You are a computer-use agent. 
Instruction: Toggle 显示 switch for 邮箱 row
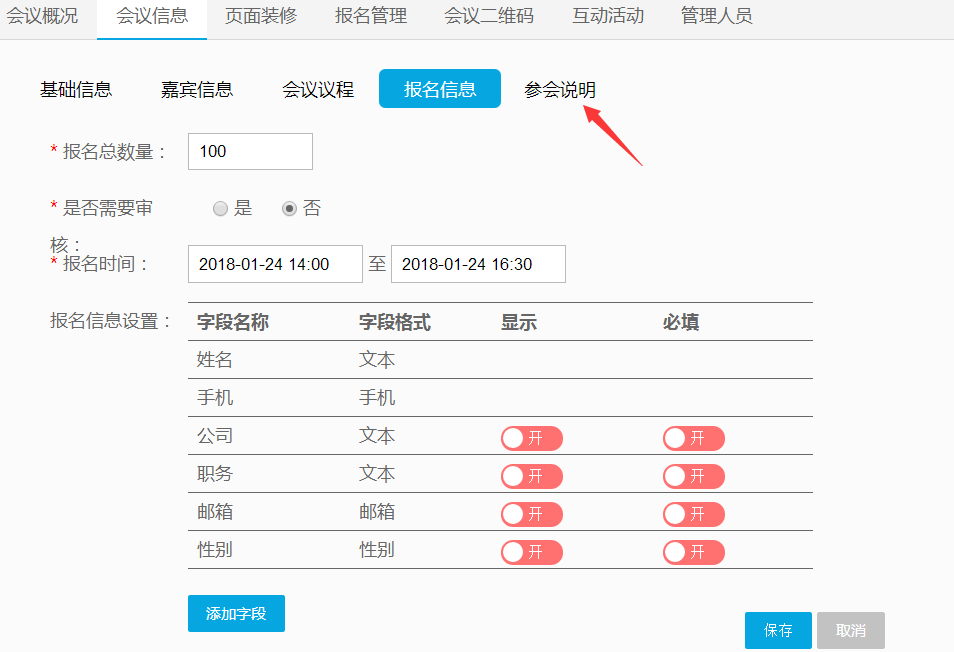pyautogui.click(x=532, y=515)
